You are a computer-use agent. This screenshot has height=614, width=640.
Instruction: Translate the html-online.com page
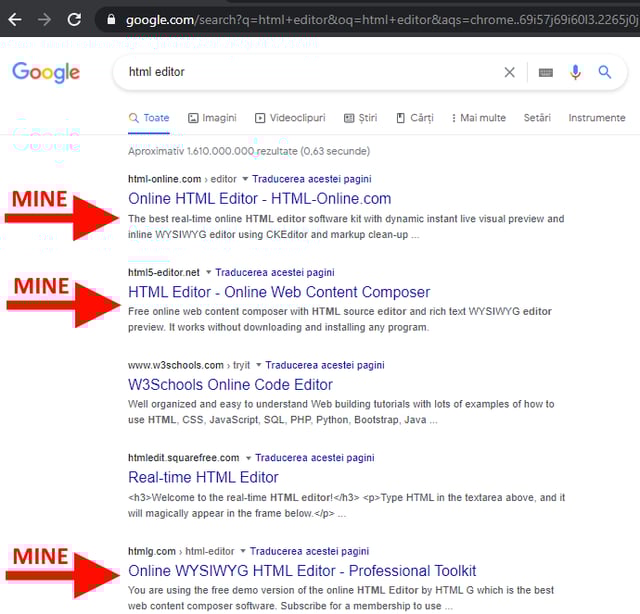tap(311, 179)
